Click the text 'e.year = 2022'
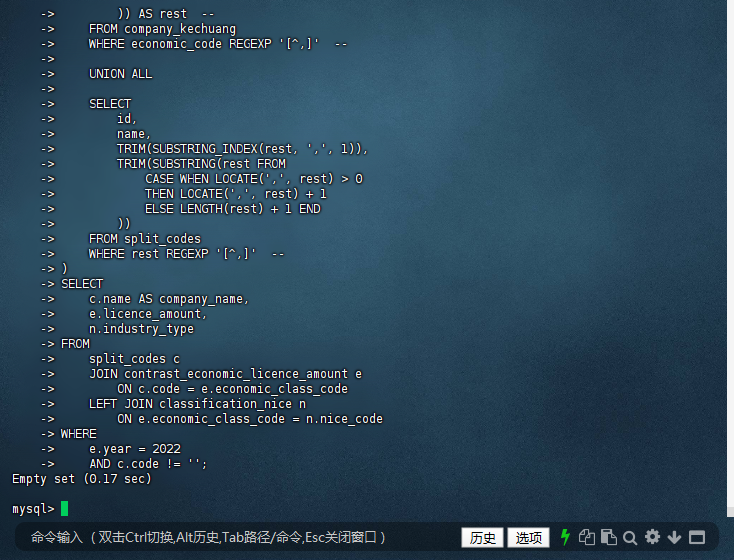The height and width of the screenshot is (560, 734). click(135, 449)
